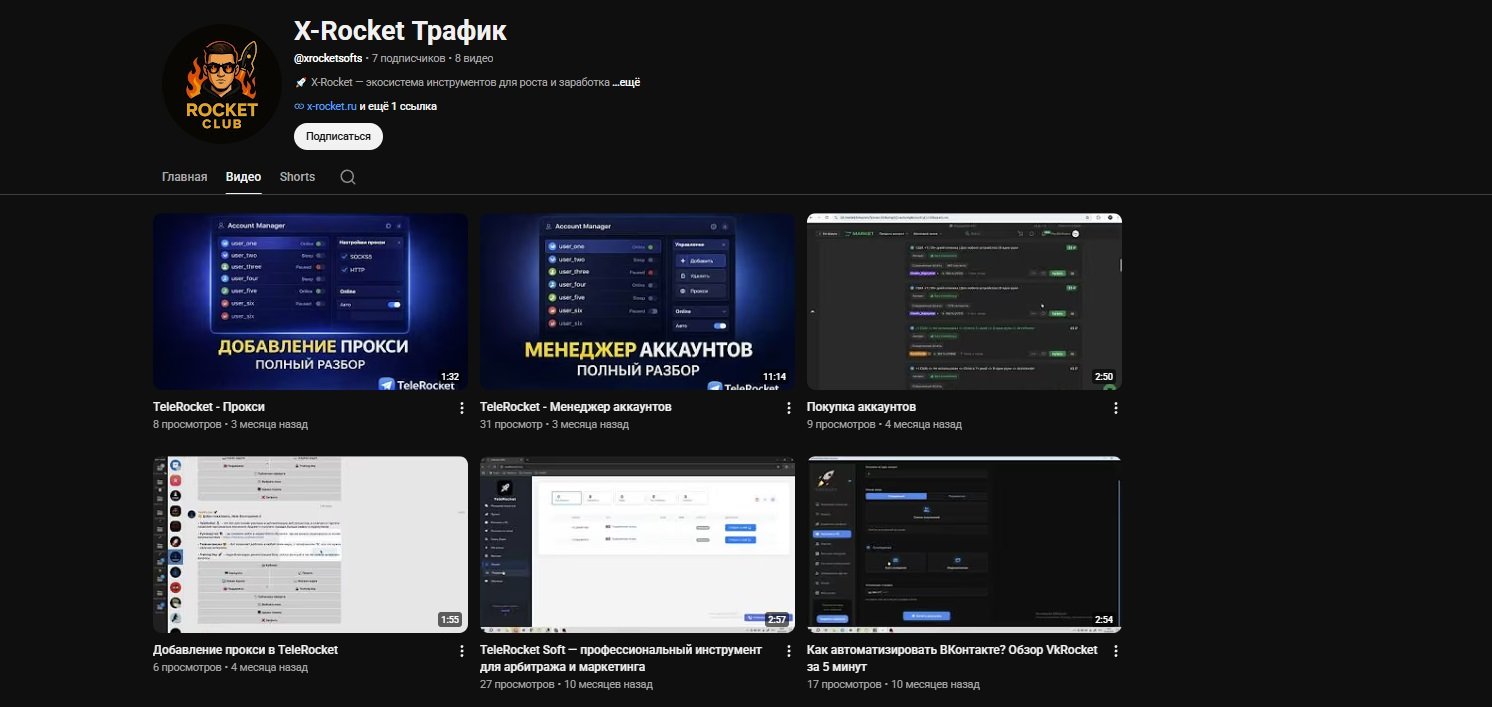Image resolution: width=1492 pixels, height=707 pixels.
Task: Open more options for TeleRocket - Менеджер аккаунтов
Action: tap(788, 408)
